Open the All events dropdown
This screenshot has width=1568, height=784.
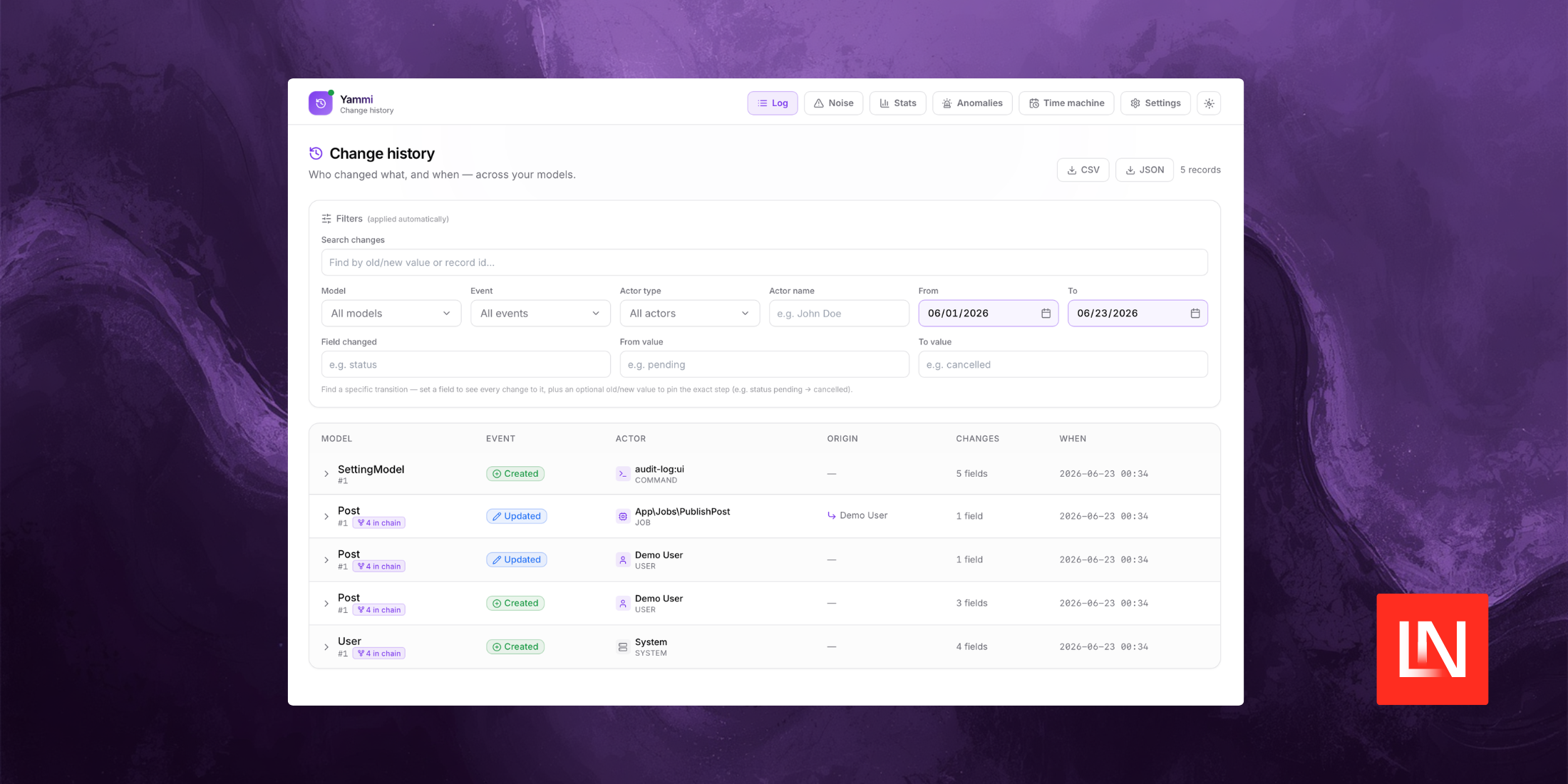coord(540,314)
